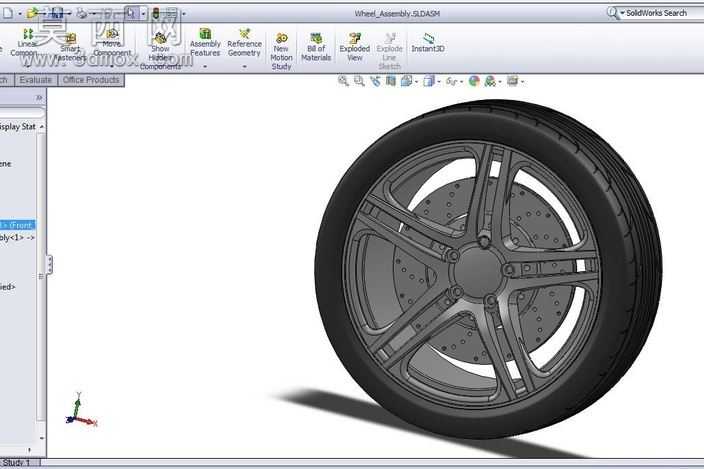
Task: Click the Open file folder icon
Action: [x=32, y=13]
